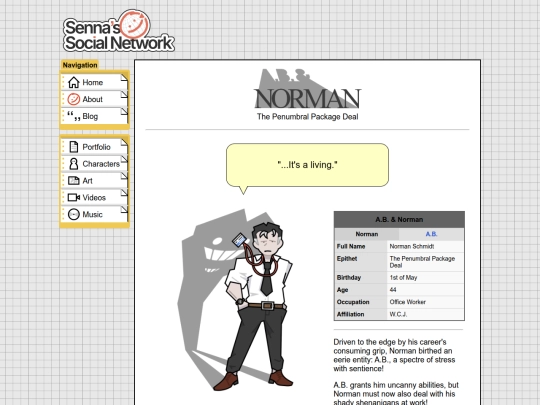Go to the About page
Screen dimensions: 540x405
[x=94, y=99]
